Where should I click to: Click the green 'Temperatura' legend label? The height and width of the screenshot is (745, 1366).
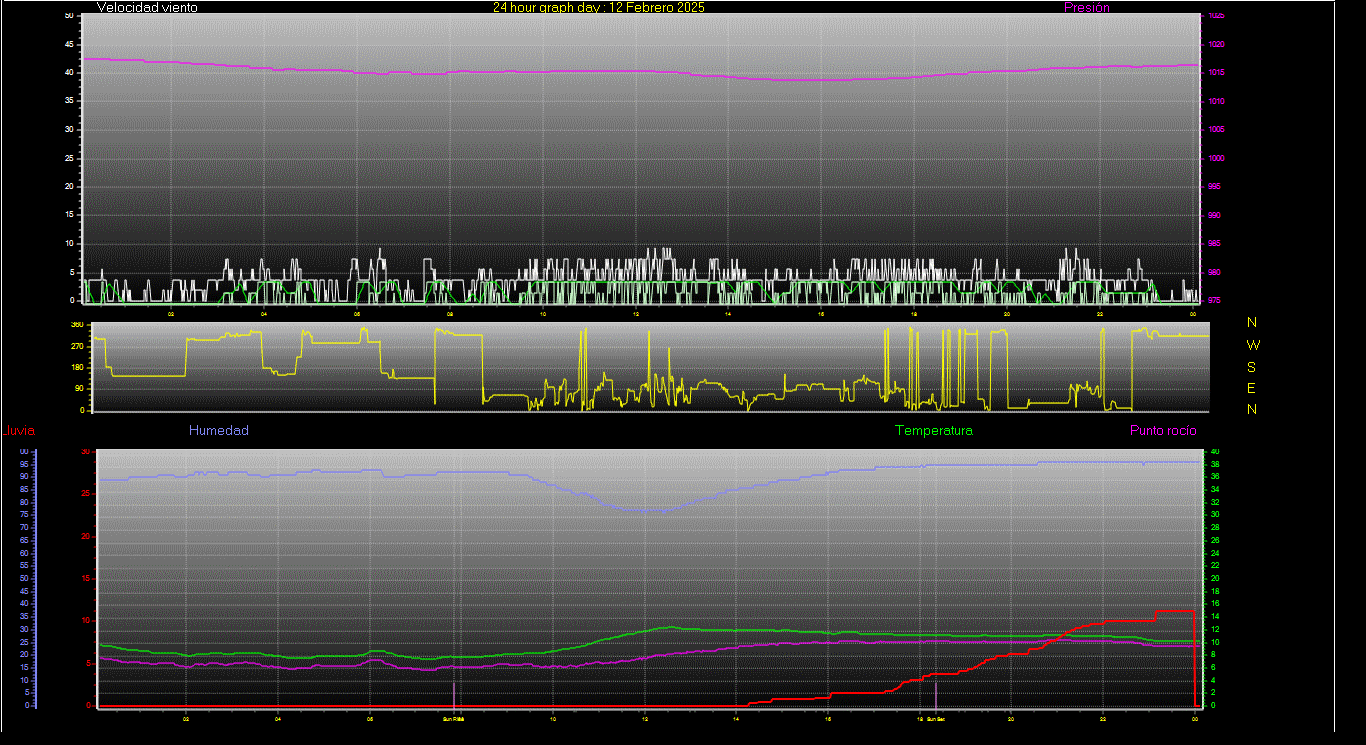pyautogui.click(x=934, y=430)
